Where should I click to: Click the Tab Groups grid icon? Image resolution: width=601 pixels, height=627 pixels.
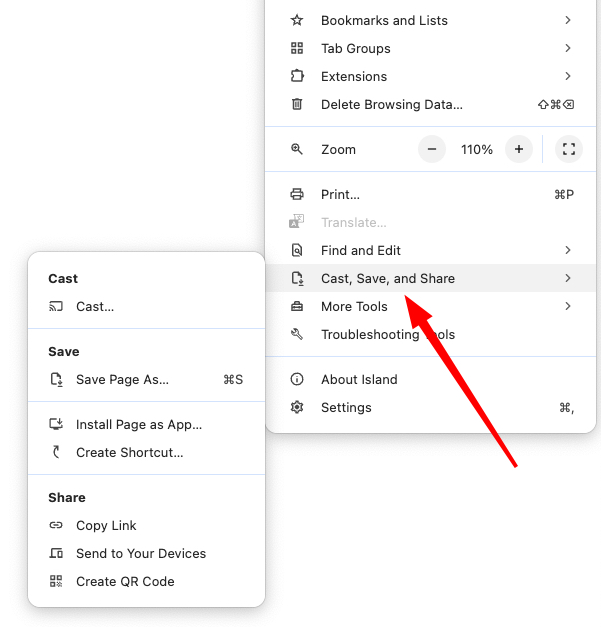coord(297,48)
